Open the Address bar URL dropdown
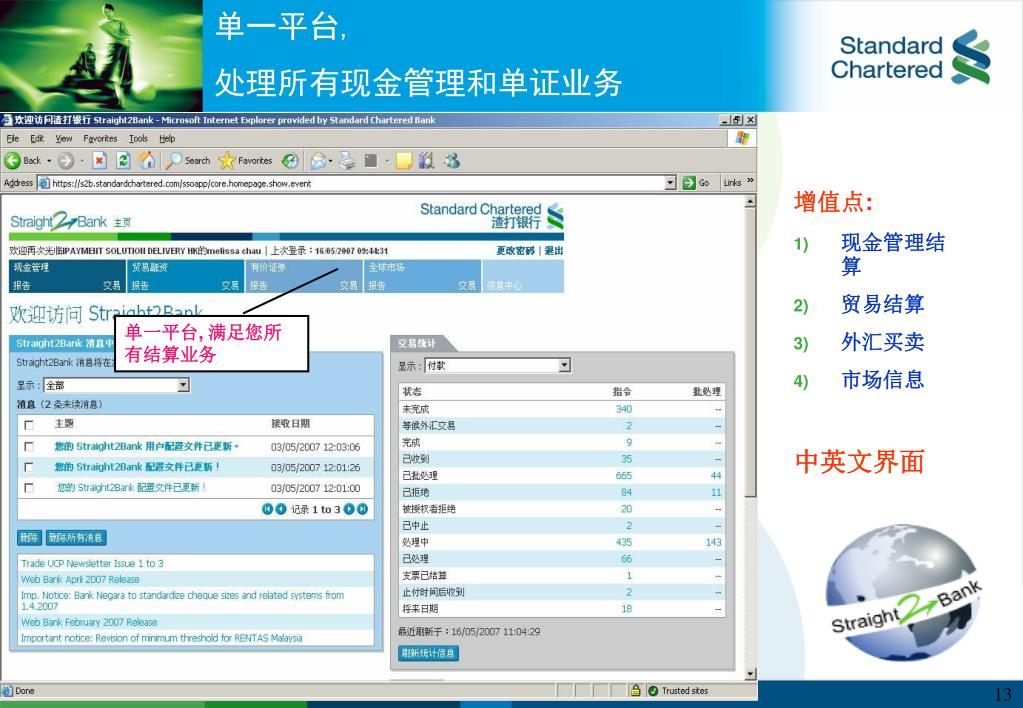1023x708 pixels. (x=670, y=183)
